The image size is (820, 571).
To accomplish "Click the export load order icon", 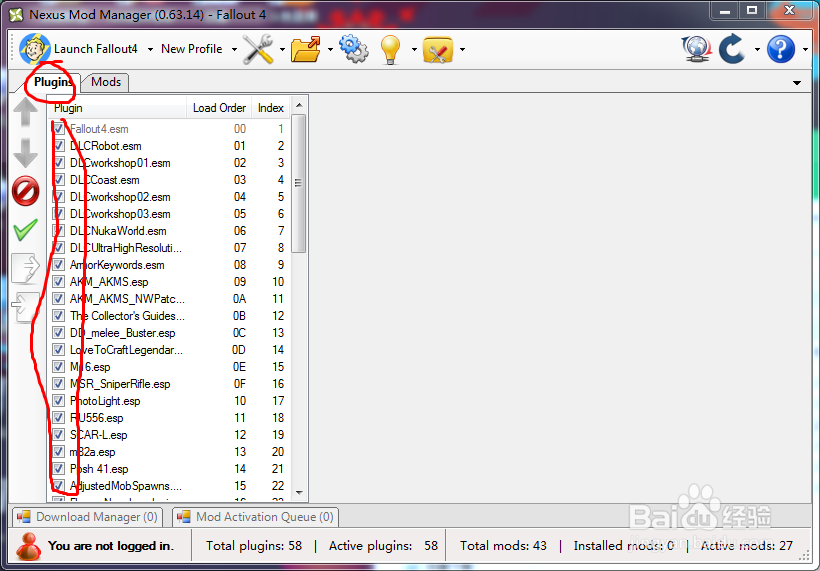I will click(25, 268).
